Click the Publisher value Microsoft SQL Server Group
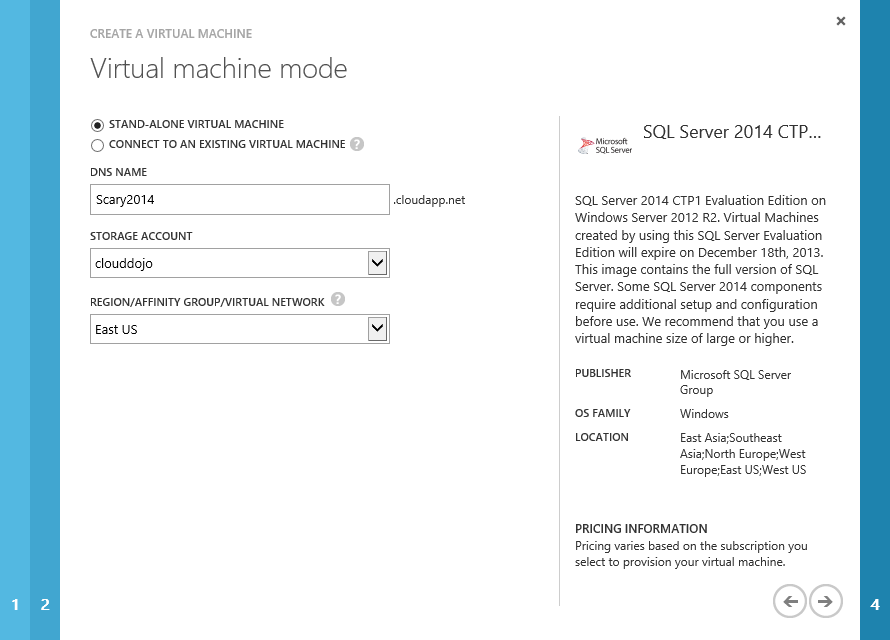Image resolution: width=890 pixels, height=640 pixels. [x=735, y=382]
